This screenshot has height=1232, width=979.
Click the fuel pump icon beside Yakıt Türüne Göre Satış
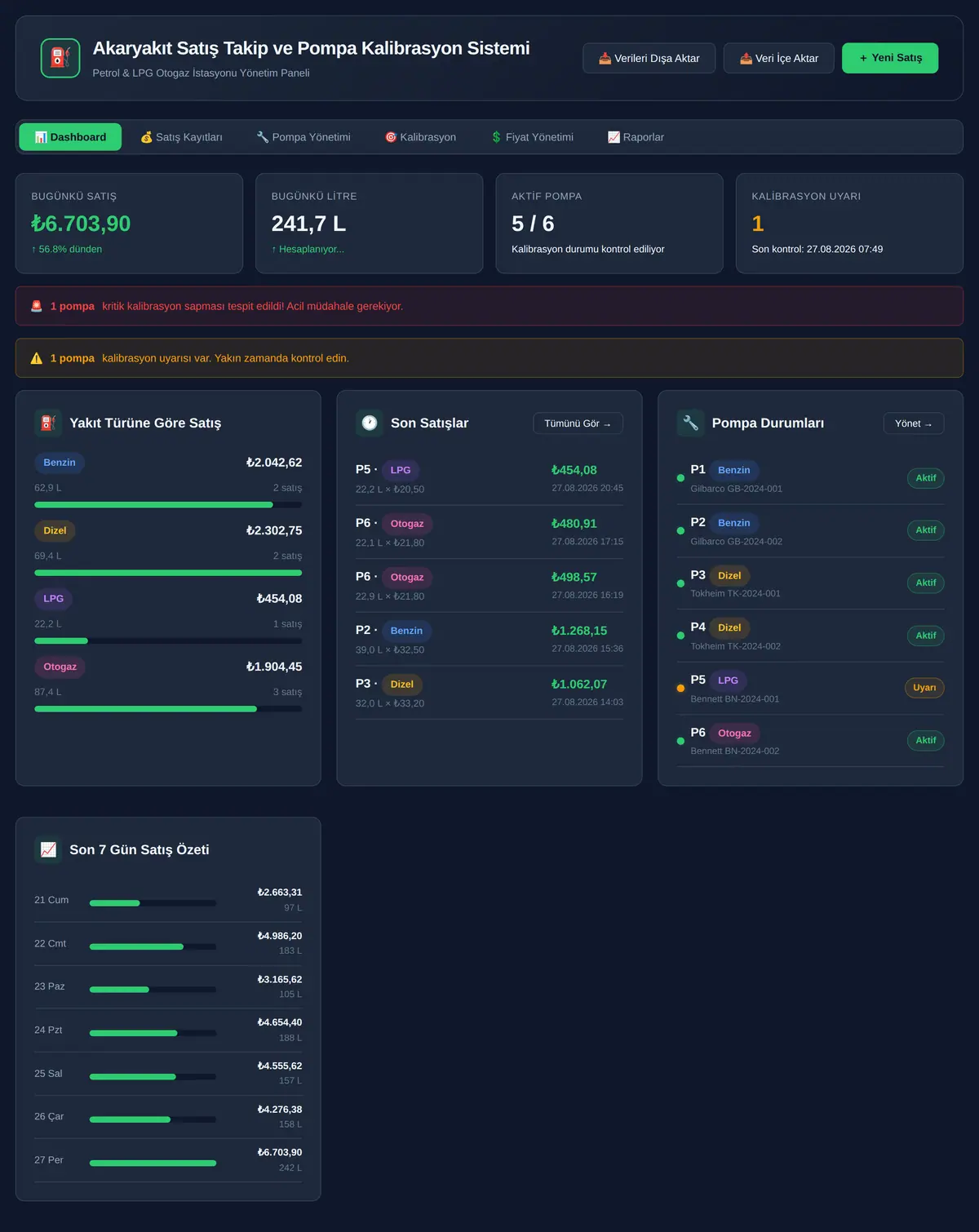[48, 423]
